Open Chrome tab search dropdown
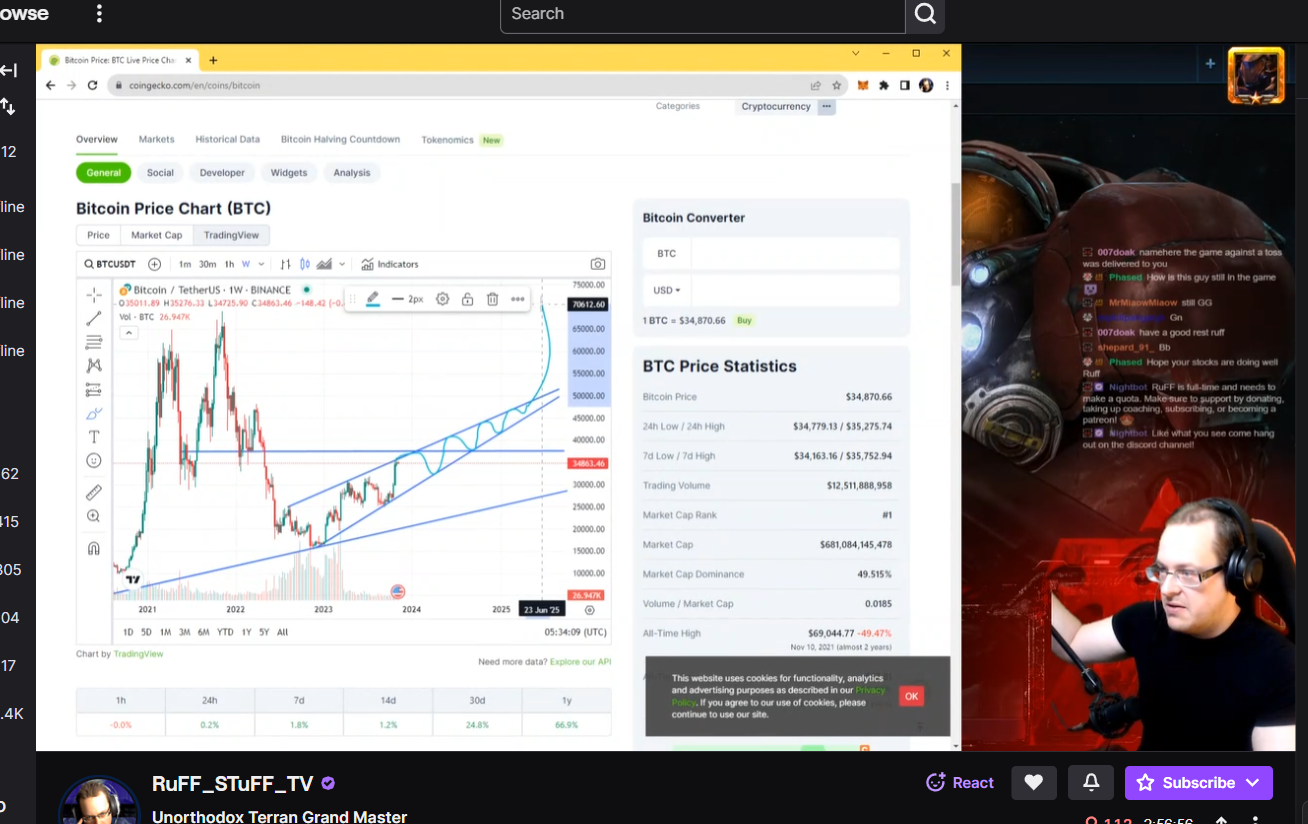1308x824 pixels. pos(856,53)
